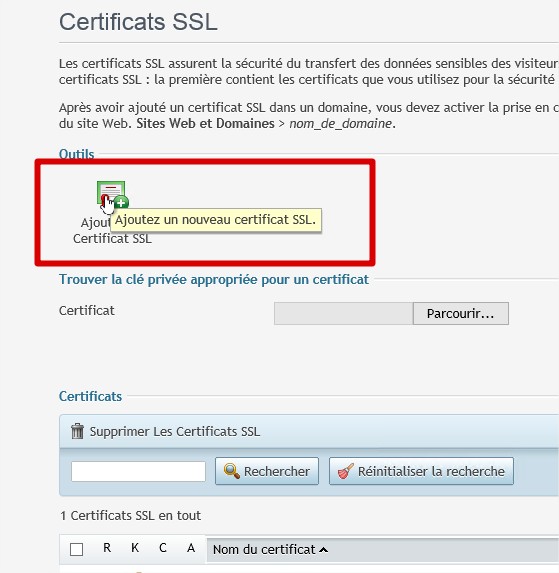Click the R column header
This screenshot has width=559, height=573.
(107, 548)
